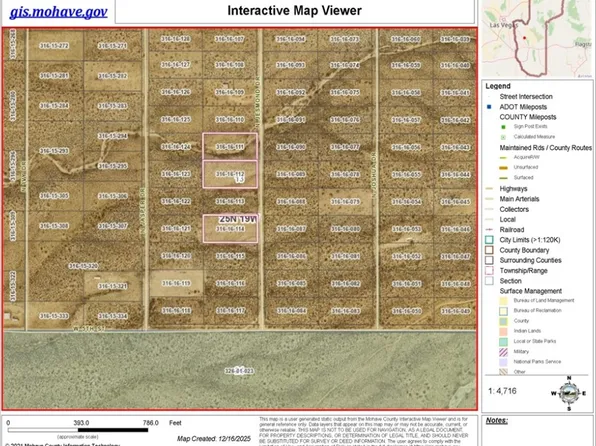Click the 'Notes:' heading
Viewport: 596px width, 446px height.
496,421
